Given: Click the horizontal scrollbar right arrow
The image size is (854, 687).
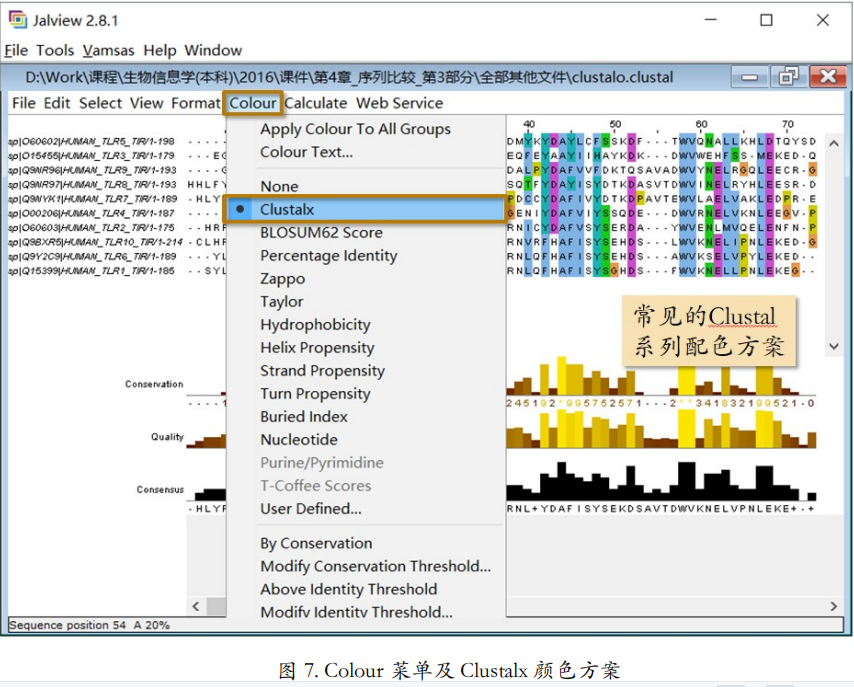Looking at the screenshot, I should click(x=834, y=606).
